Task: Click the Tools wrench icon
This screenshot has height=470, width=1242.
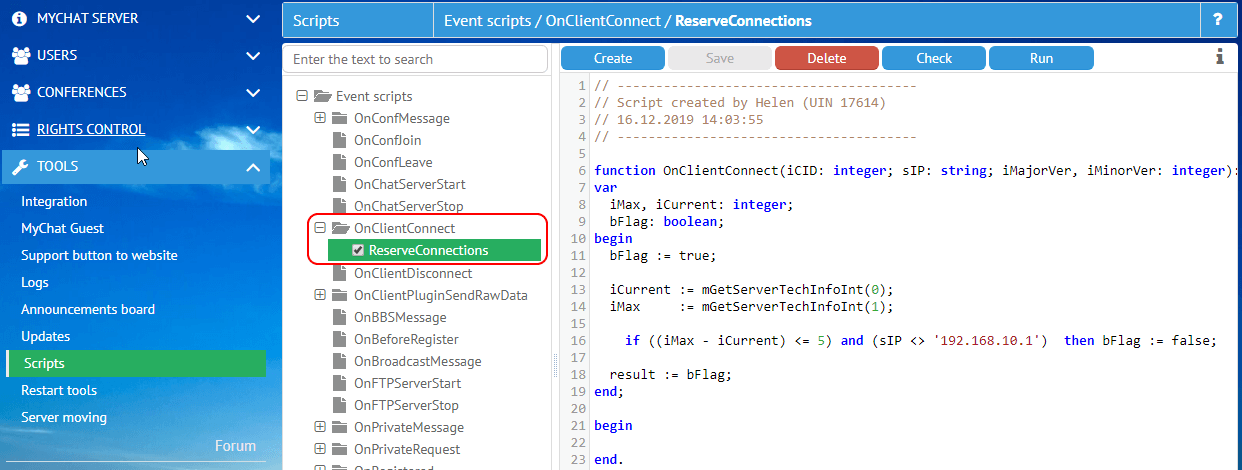Action: (x=20, y=167)
